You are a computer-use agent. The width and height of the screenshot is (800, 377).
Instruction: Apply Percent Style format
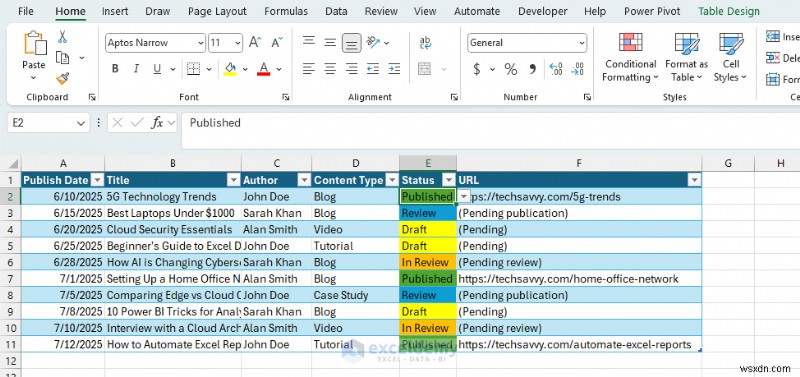point(511,69)
